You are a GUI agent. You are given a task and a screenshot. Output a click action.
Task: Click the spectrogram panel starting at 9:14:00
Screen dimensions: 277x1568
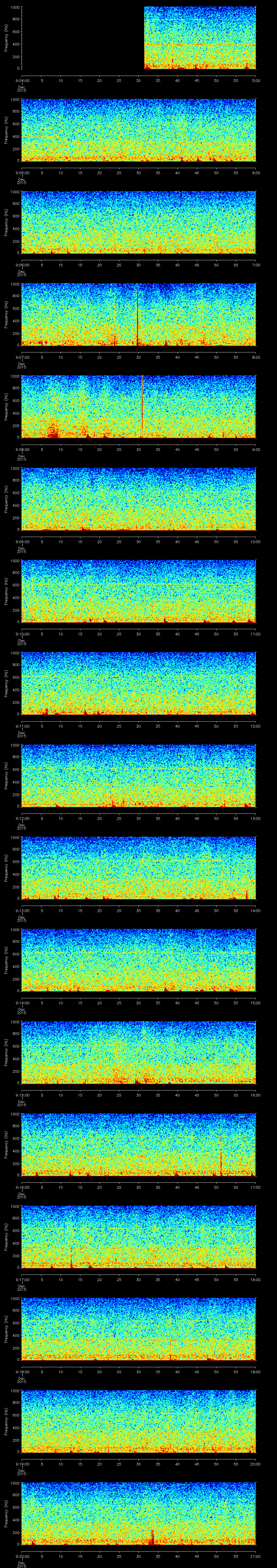(139, 960)
